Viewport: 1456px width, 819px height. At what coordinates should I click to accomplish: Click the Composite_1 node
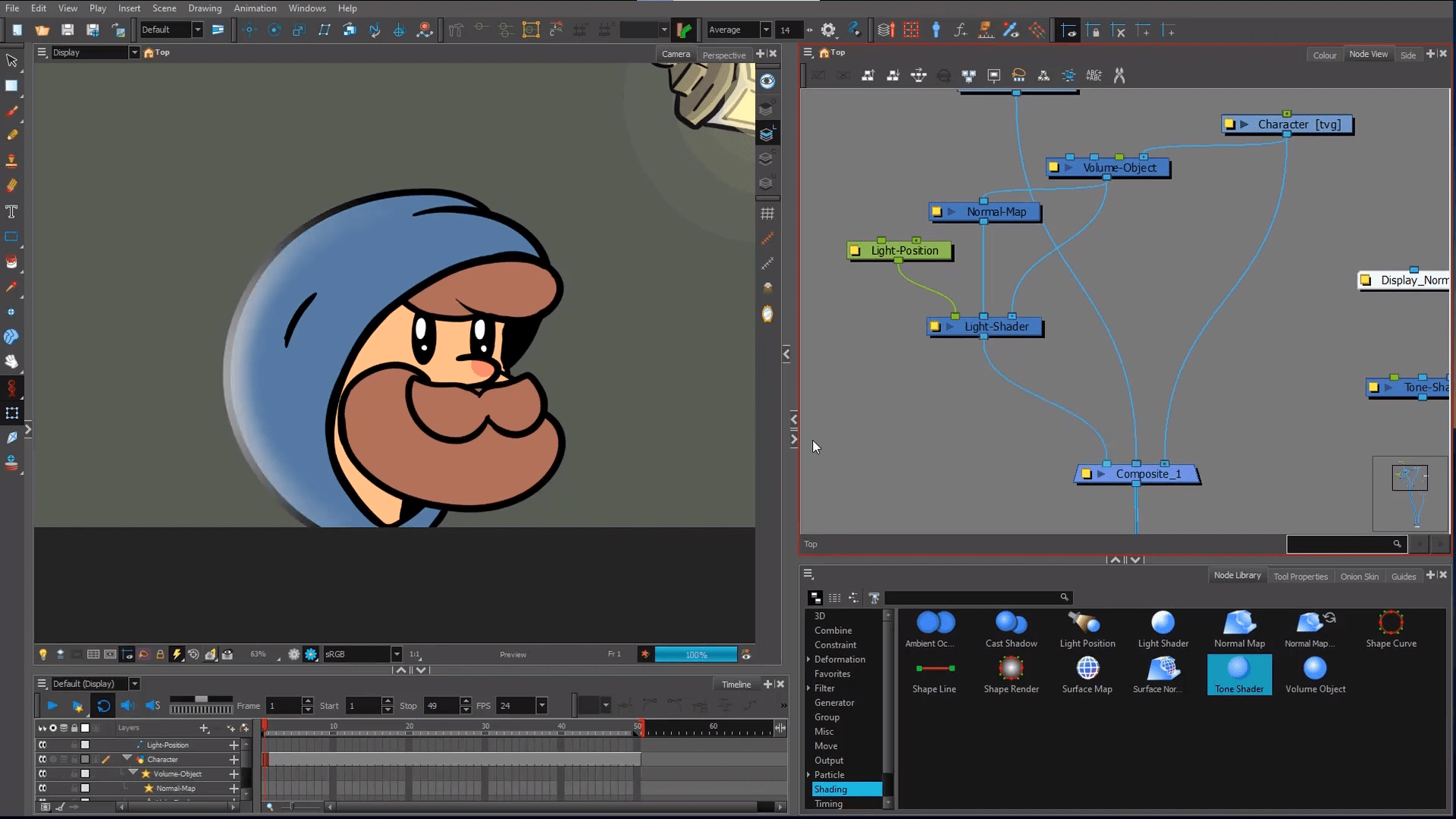tap(1147, 474)
